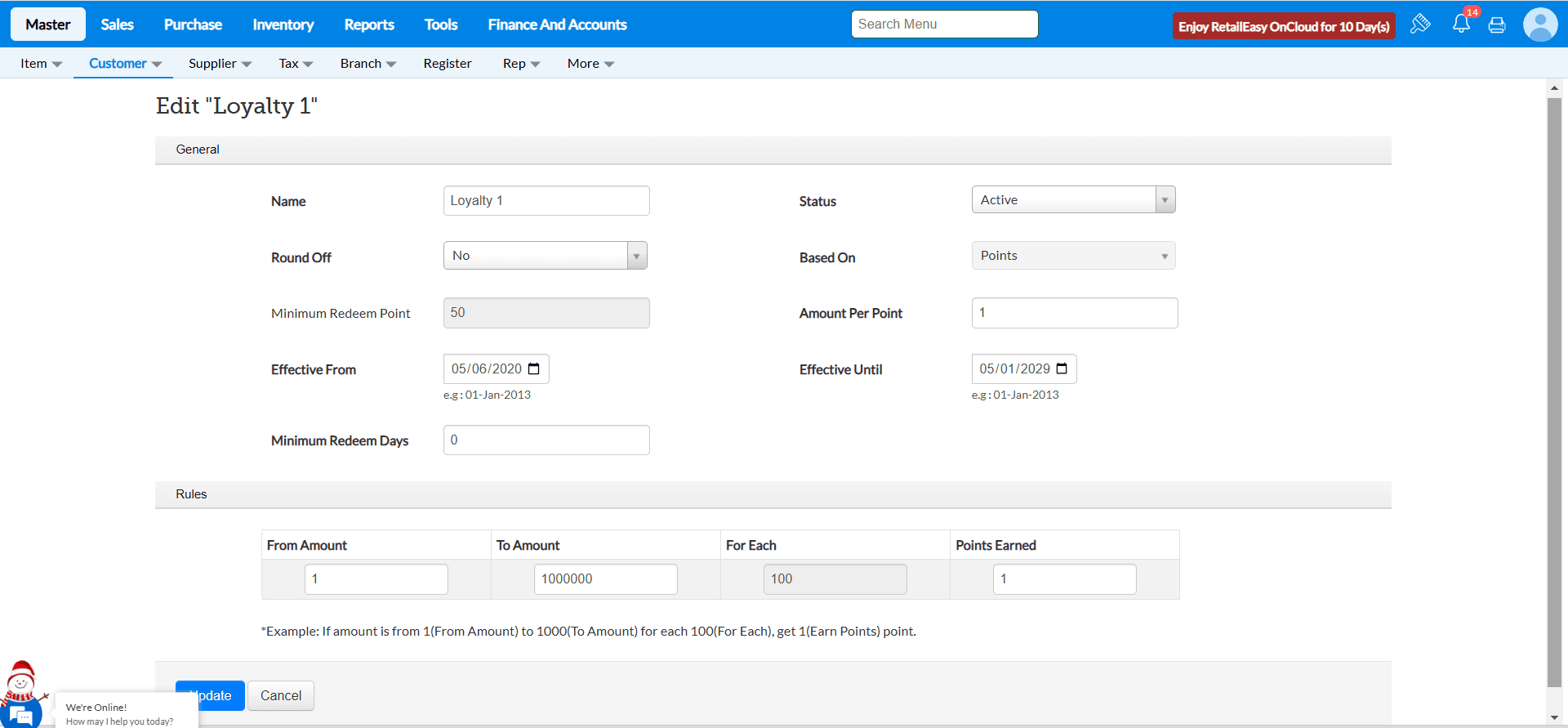Click the snowman chat mascot

pyautogui.click(x=21, y=682)
